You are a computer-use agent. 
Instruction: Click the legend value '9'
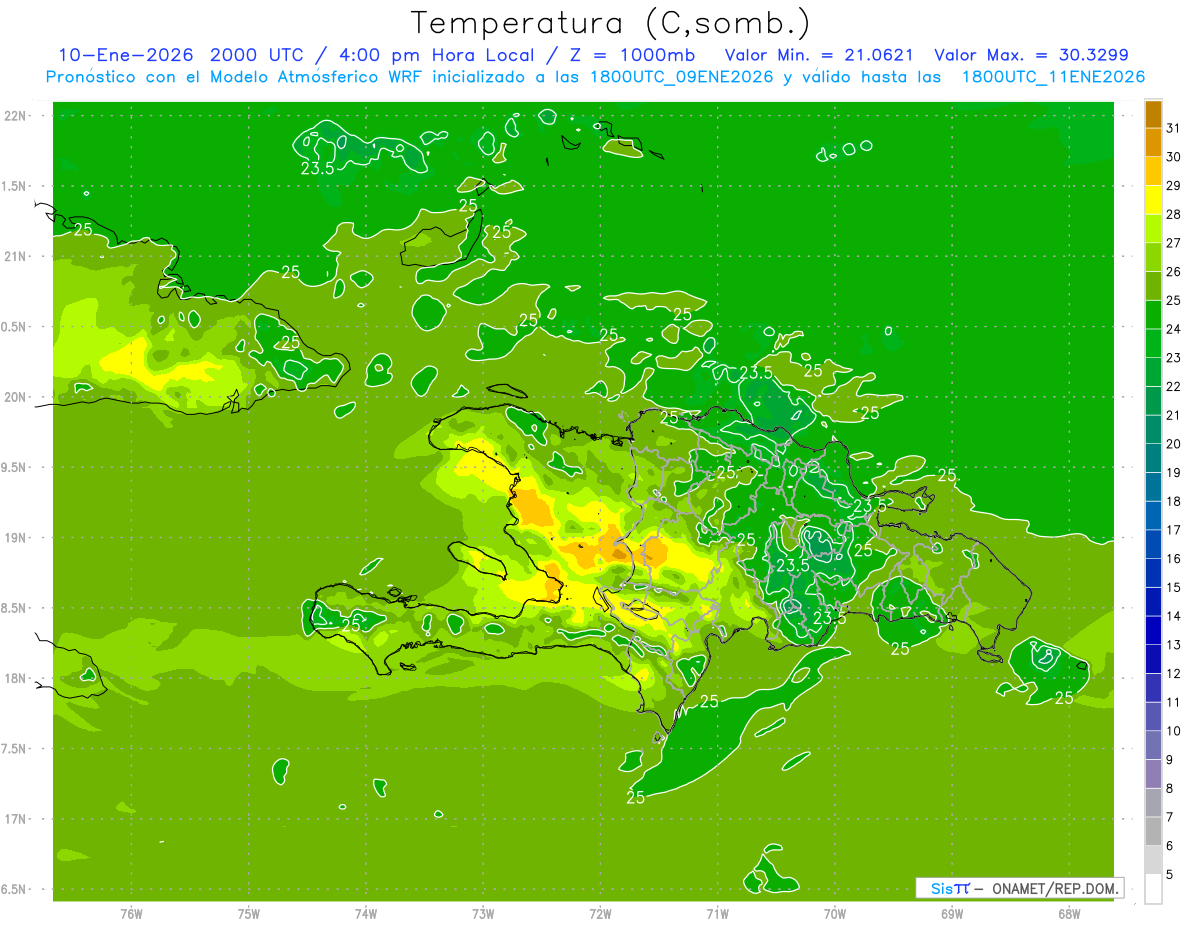tap(1170, 760)
